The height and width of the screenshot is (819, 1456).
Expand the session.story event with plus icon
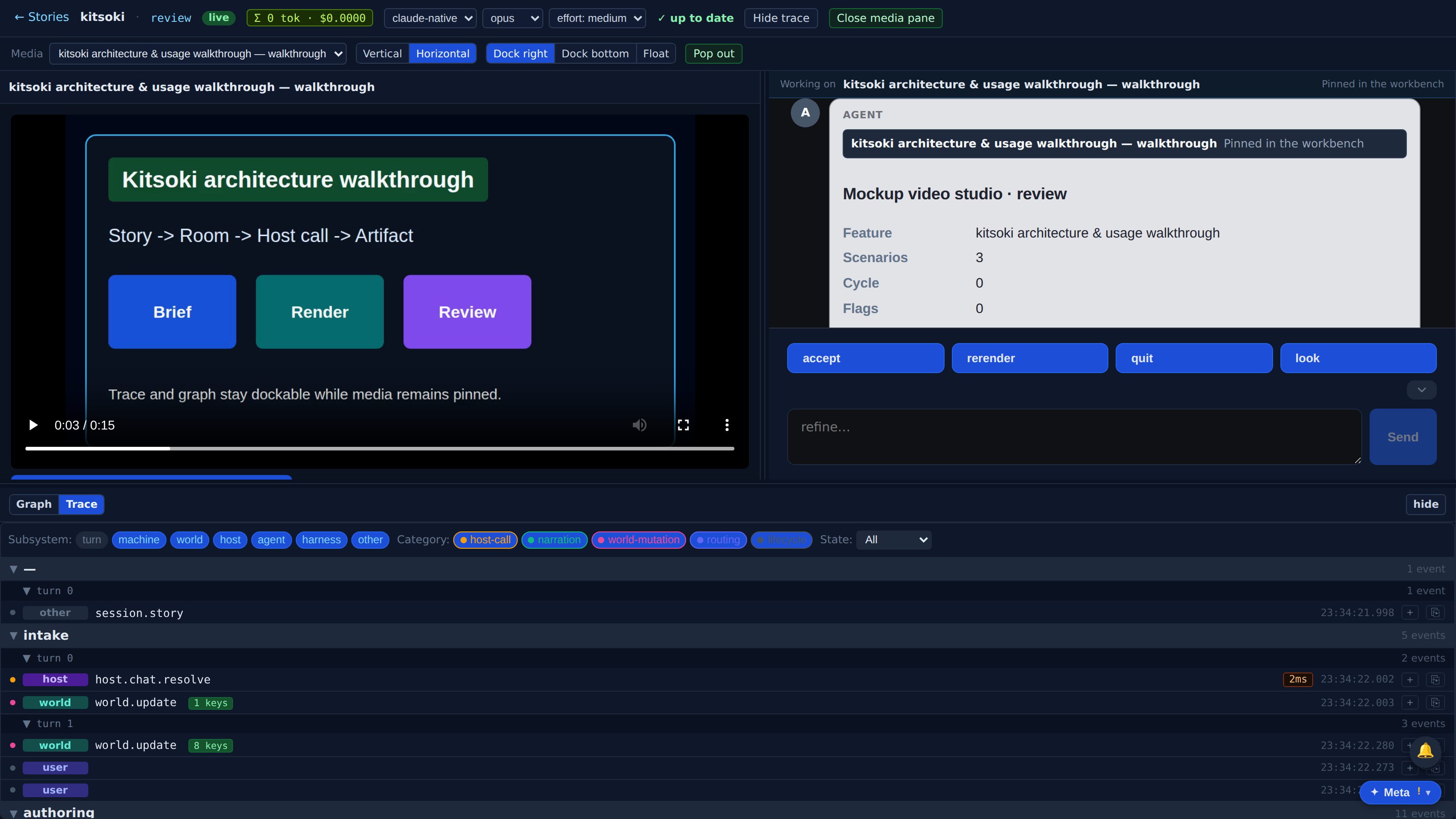(x=1410, y=613)
